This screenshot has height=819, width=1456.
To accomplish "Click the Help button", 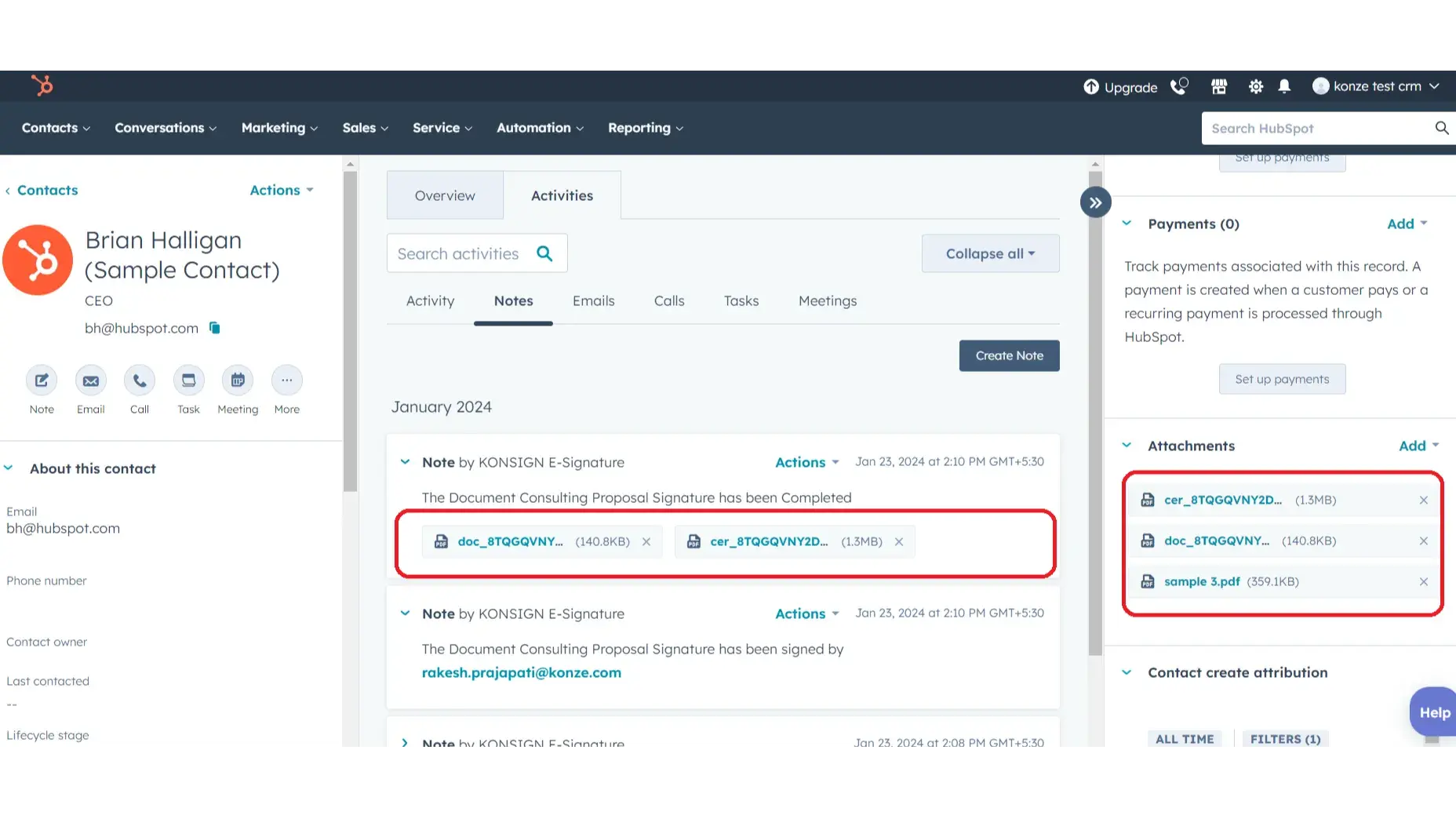I will pyautogui.click(x=1433, y=712).
